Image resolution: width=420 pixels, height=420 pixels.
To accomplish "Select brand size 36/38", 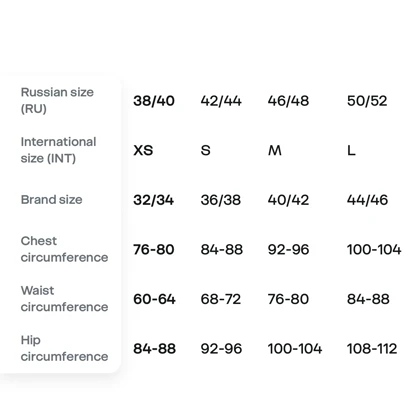I will [x=221, y=200].
